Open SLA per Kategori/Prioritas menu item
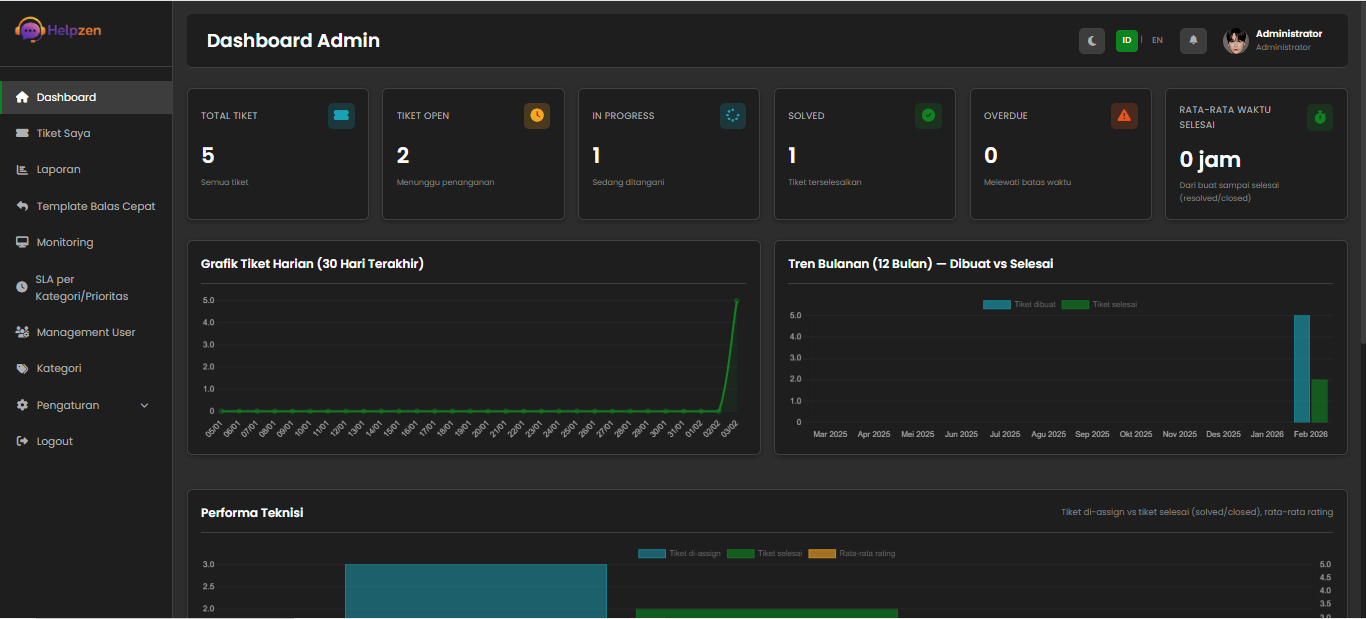Screen dimensions: 1366x619 pyautogui.click(x=22, y=287)
